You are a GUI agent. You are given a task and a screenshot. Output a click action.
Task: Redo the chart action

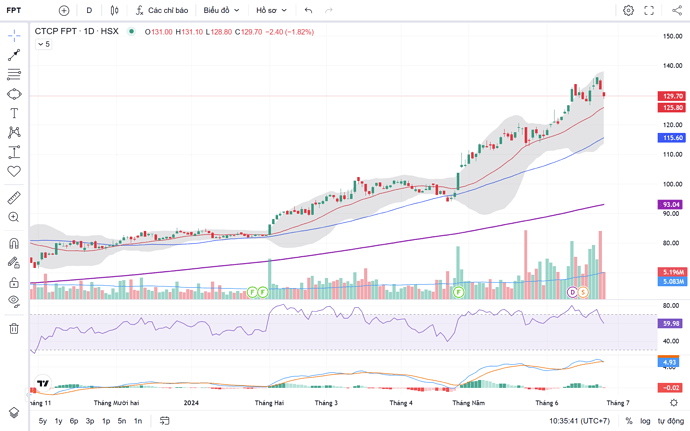click(329, 10)
